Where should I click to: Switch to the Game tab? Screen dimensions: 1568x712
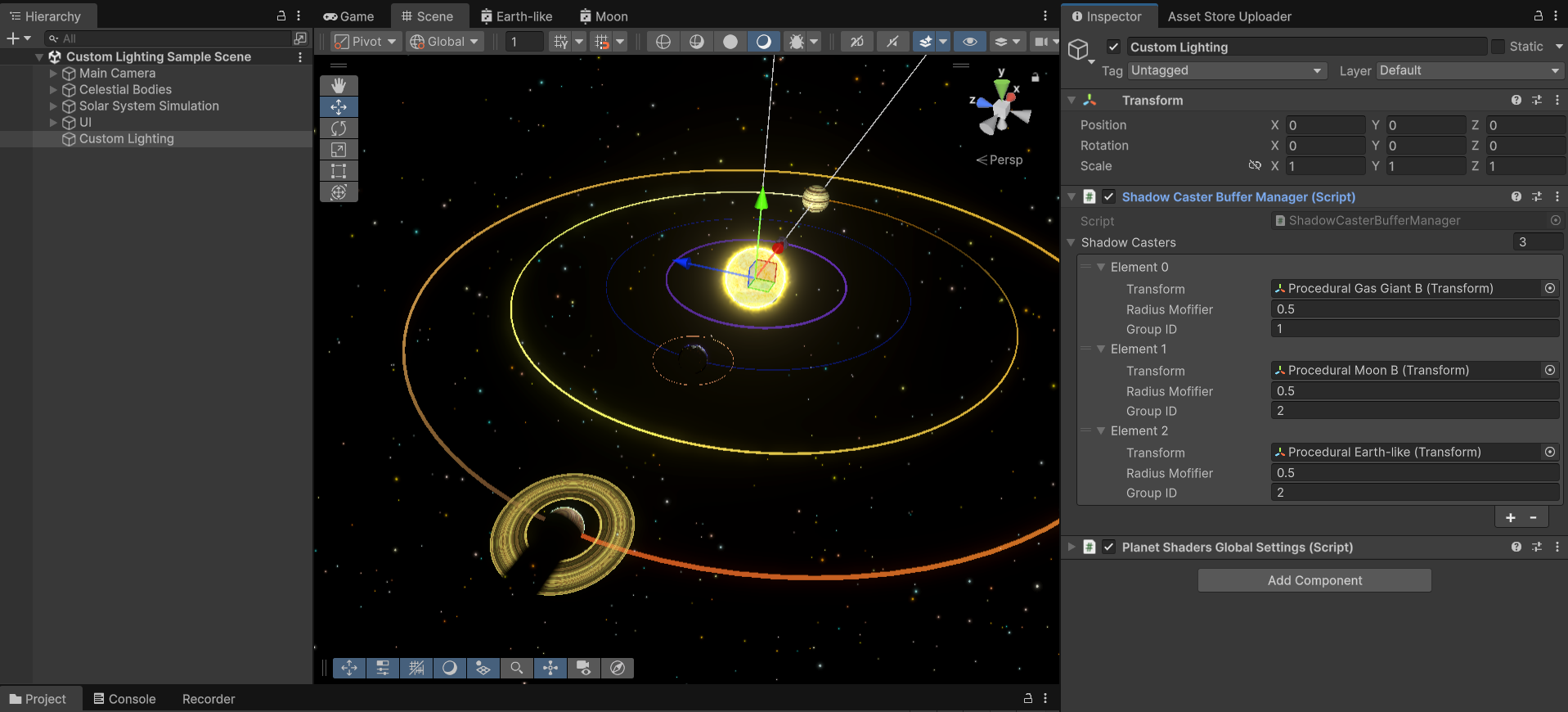pyautogui.click(x=349, y=16)
